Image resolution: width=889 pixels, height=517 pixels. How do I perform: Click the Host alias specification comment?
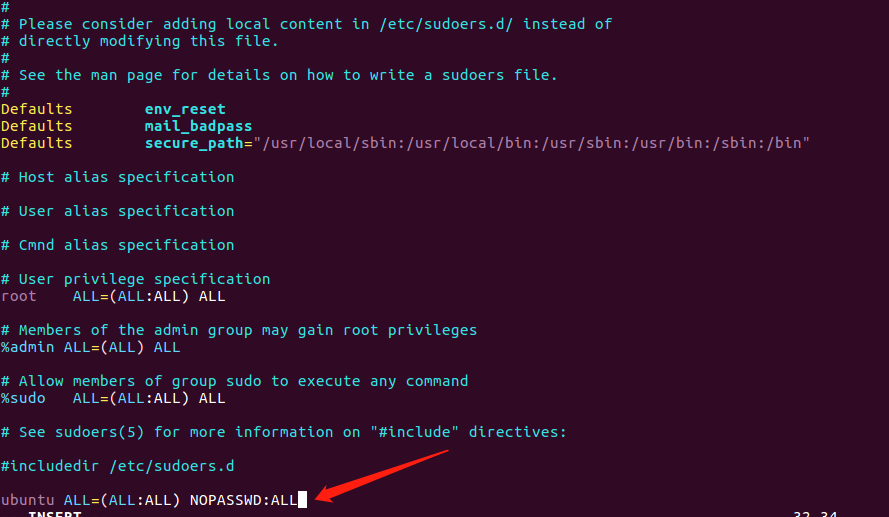(x=117, y=177)
